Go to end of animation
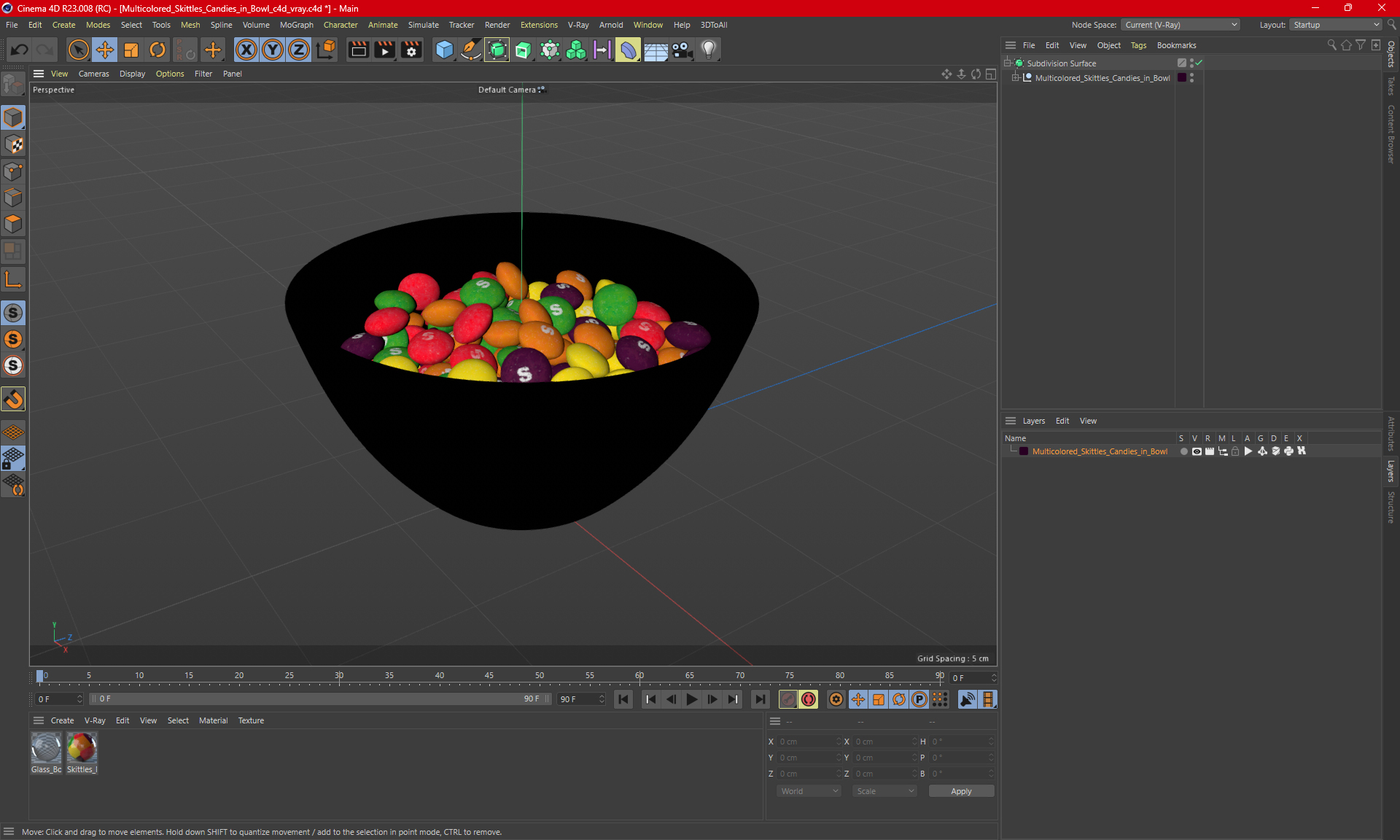The height and width of the screenshot is (840, 1400). [760, 699]
